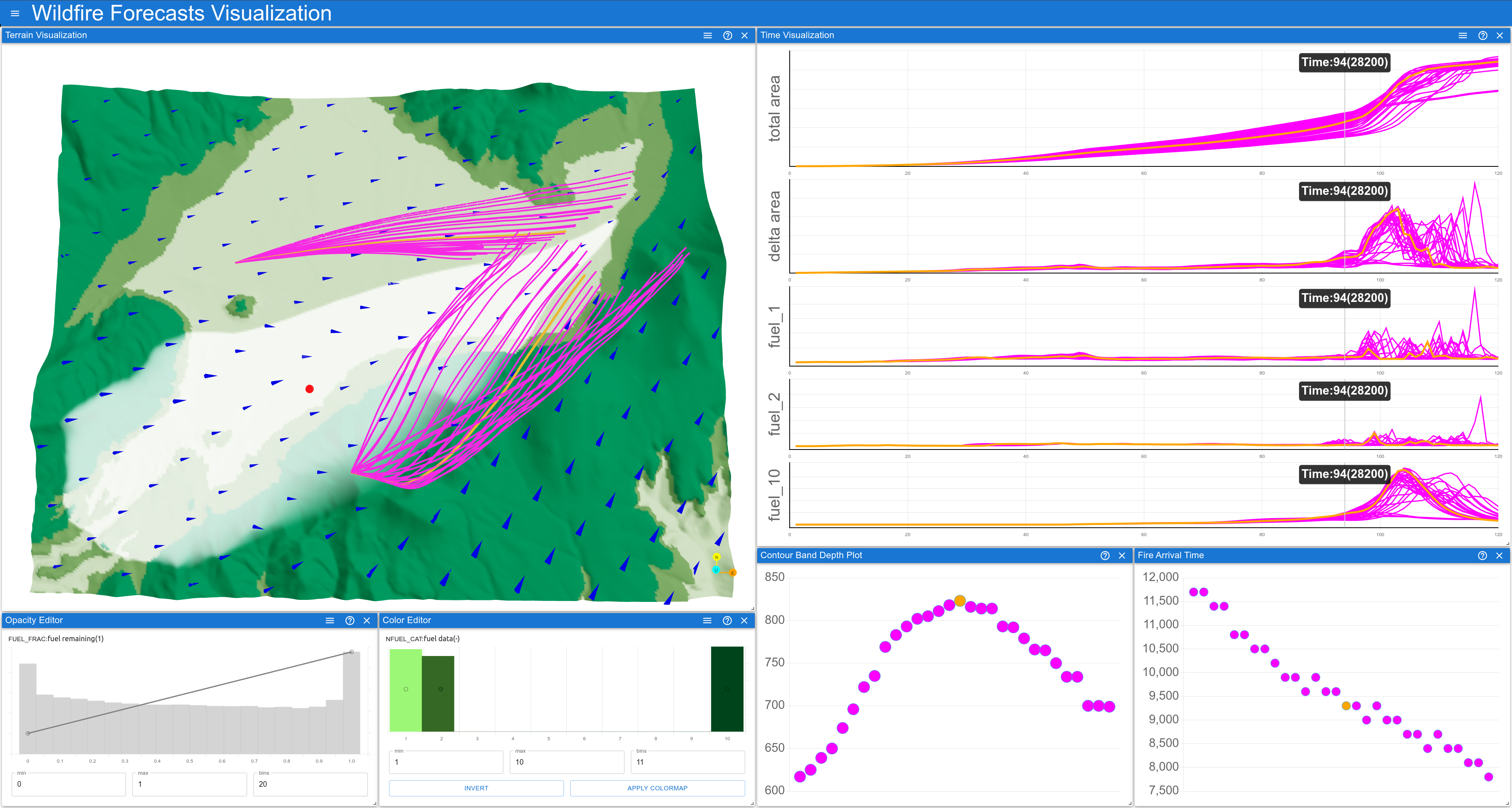Click Contour Band Depth Plot help icon

tap(1105, 555)
